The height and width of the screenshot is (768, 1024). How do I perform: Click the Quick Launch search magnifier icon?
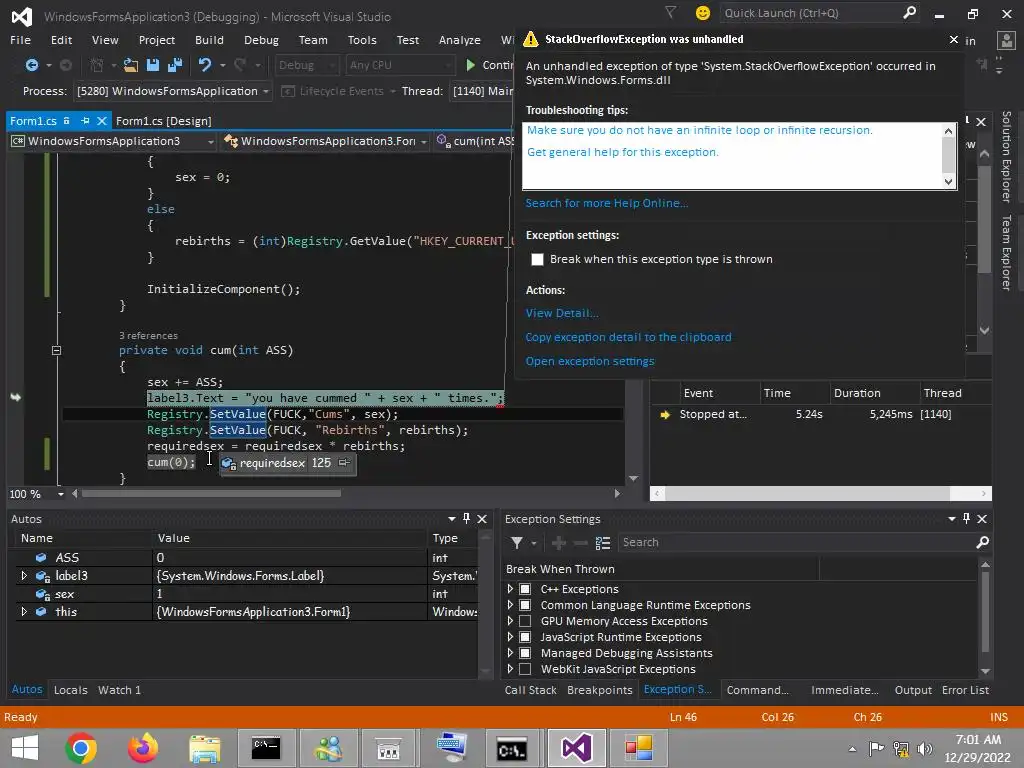[909, 12]
